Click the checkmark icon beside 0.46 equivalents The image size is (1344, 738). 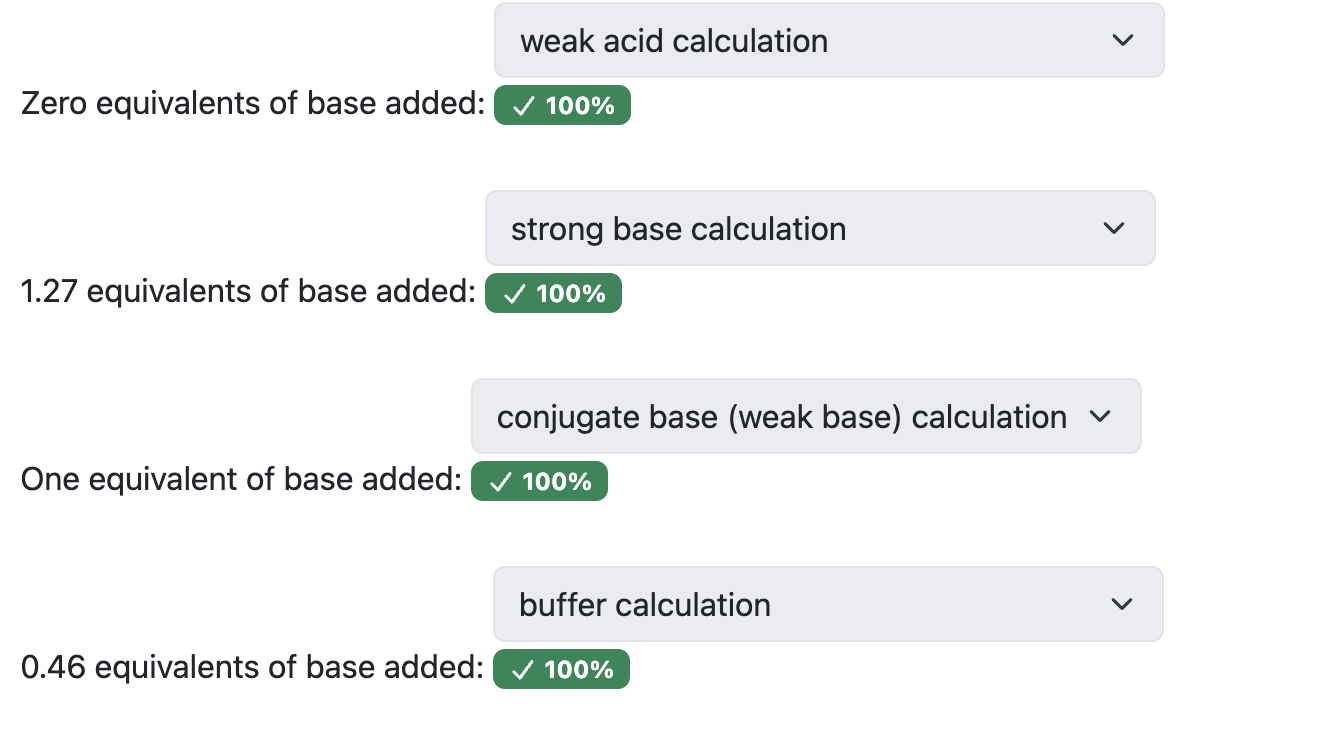pos(522,670)
